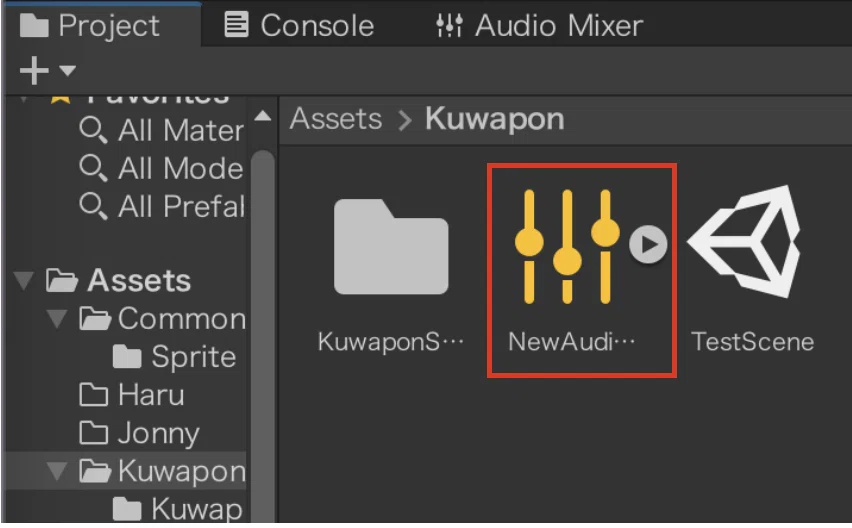This screenshot has width=852, height=528.
Task: Click the search icon beside All Mode
Action: click(93, 168)
